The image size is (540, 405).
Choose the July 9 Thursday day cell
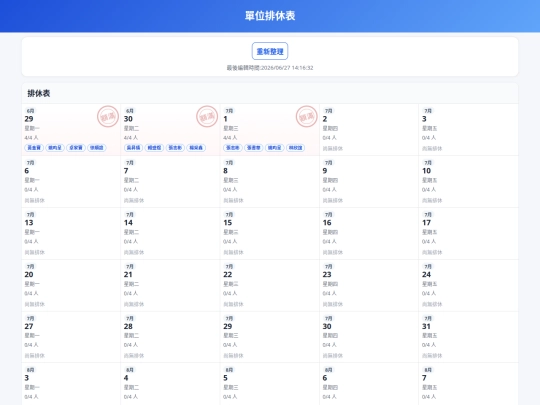[369, 181]
